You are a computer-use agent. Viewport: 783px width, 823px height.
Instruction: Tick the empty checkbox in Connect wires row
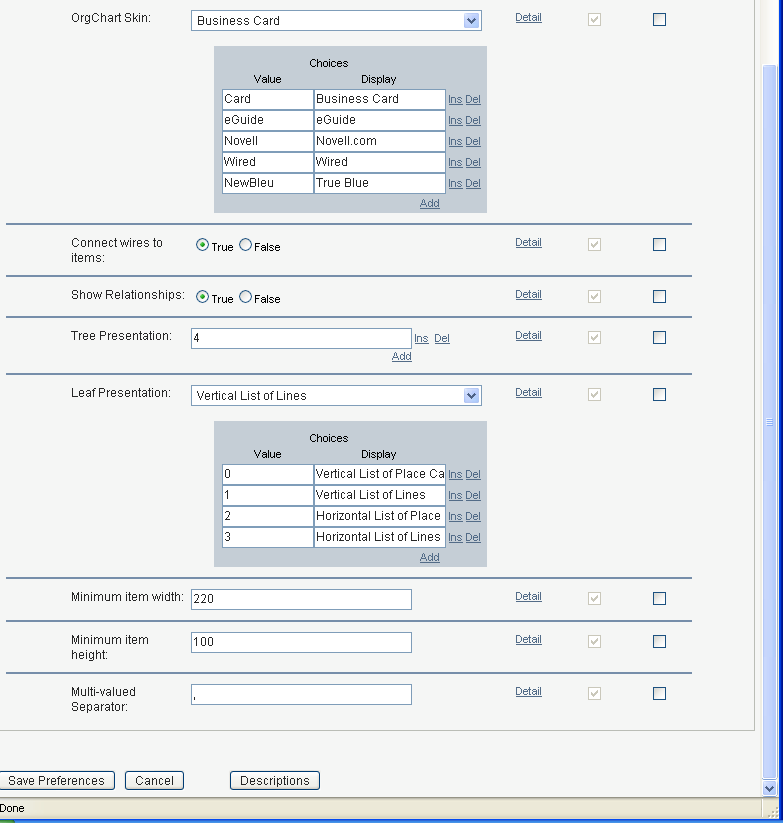tap(659, 245)
